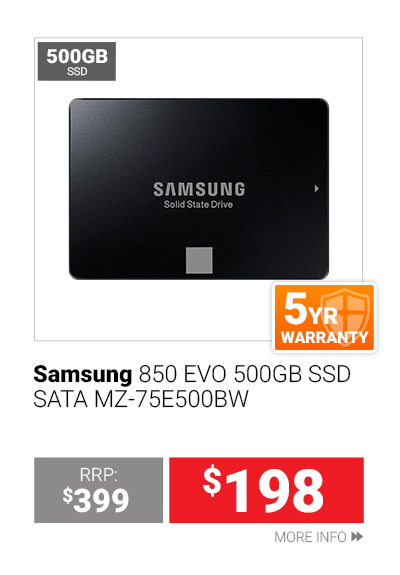This screenshot has width=400, height=575.
Task: Click the shield icon on warranty badge
Action: point(346,317)
